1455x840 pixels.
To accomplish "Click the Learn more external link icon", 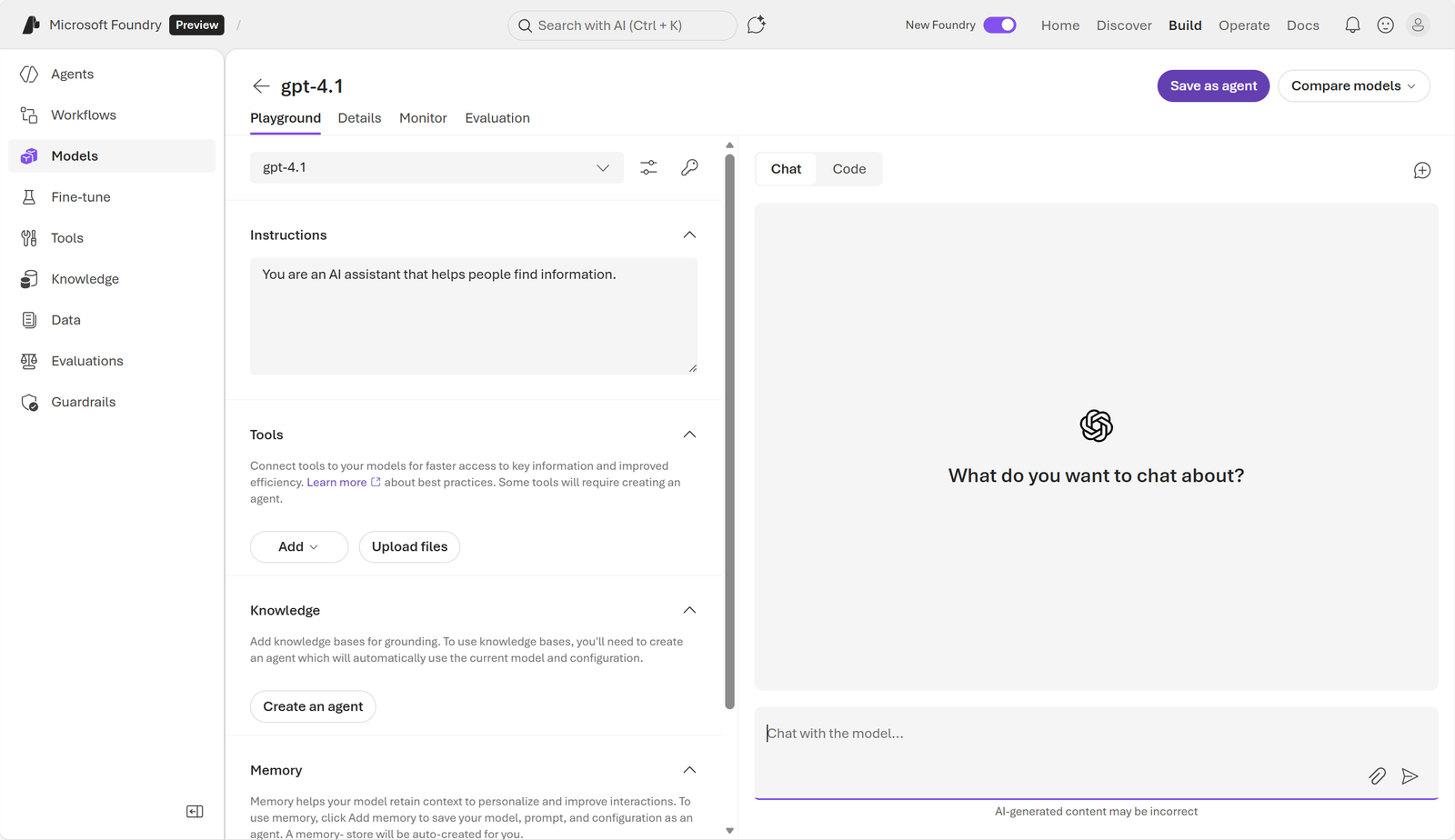I will click(376, 483).
